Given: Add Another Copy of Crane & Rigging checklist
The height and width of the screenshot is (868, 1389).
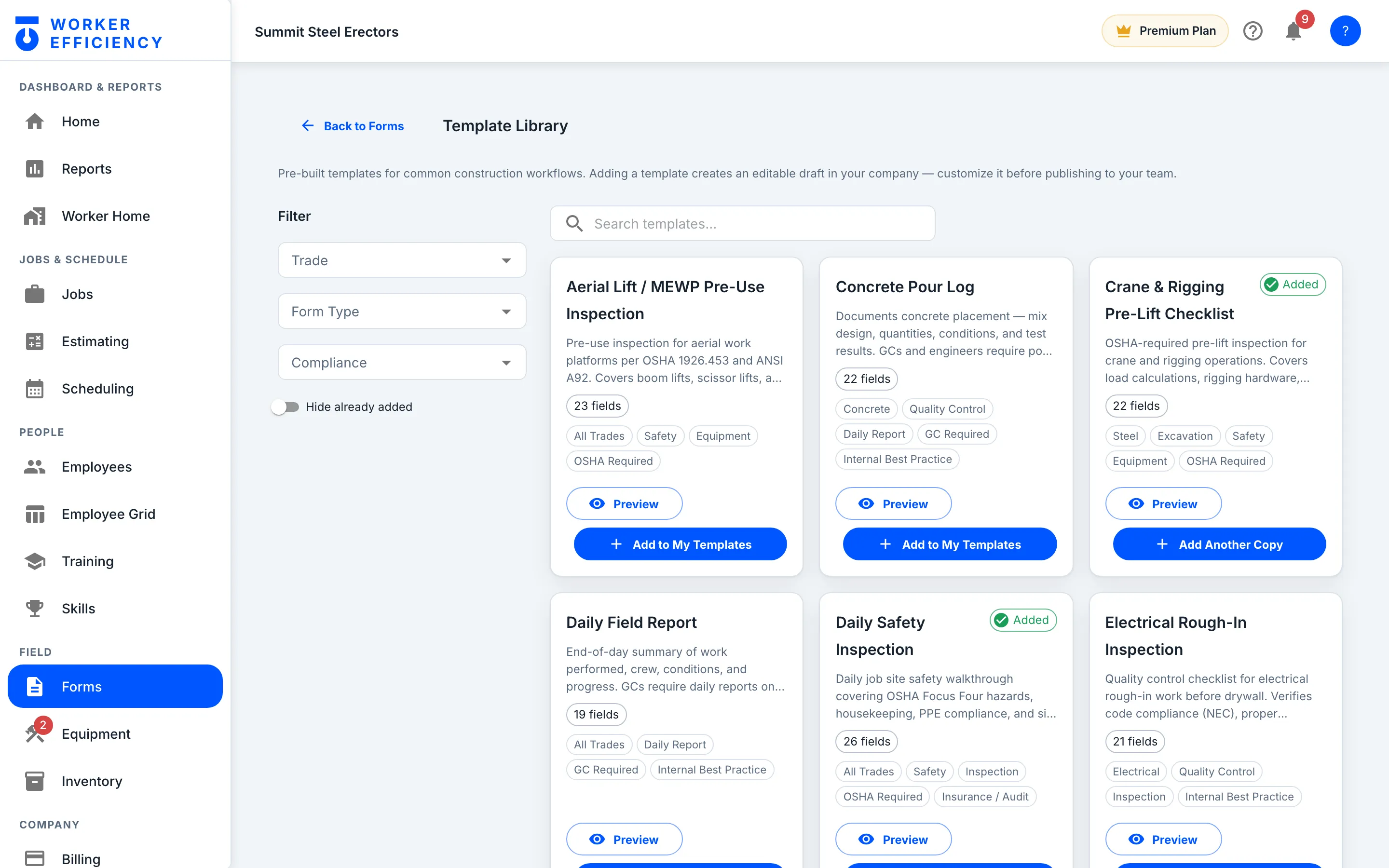Looking at the screenshot, I should coord(1219,544).
